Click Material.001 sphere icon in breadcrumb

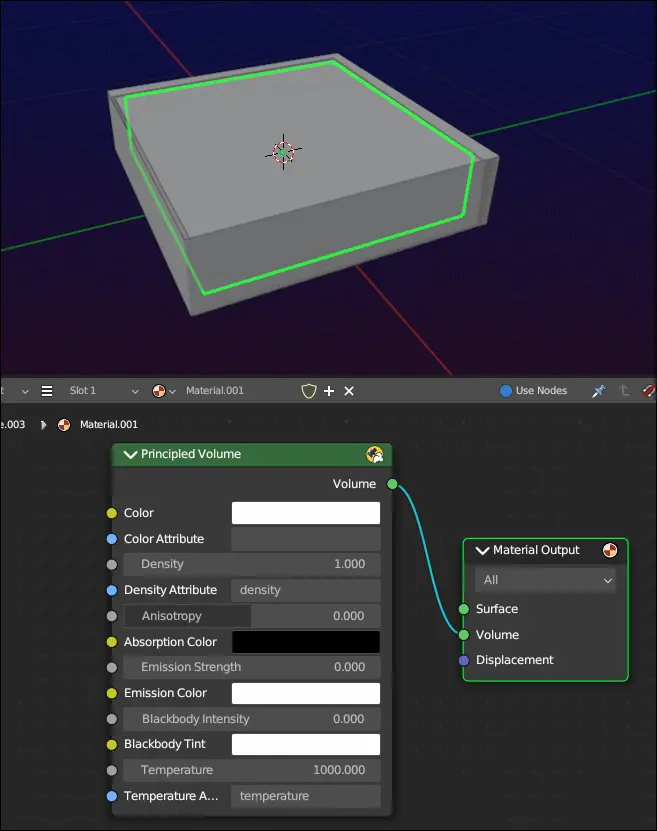[64, 425]
